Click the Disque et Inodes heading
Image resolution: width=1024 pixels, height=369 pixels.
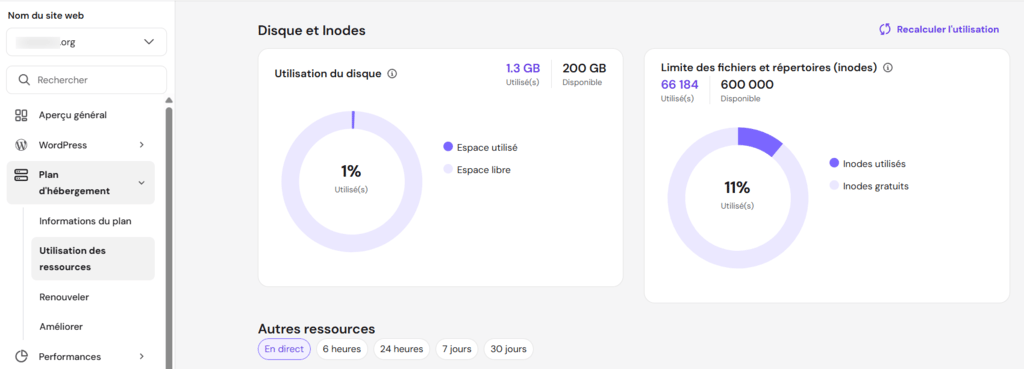tap(312, 30)
